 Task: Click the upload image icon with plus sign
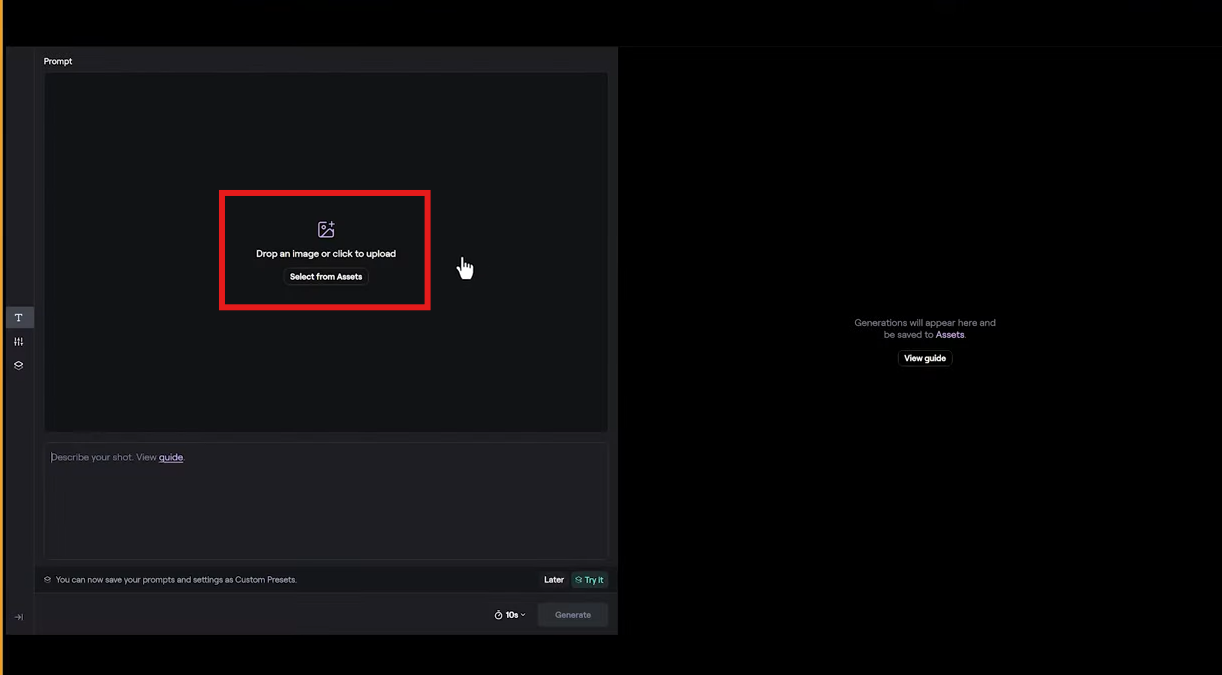pos(326,230)
